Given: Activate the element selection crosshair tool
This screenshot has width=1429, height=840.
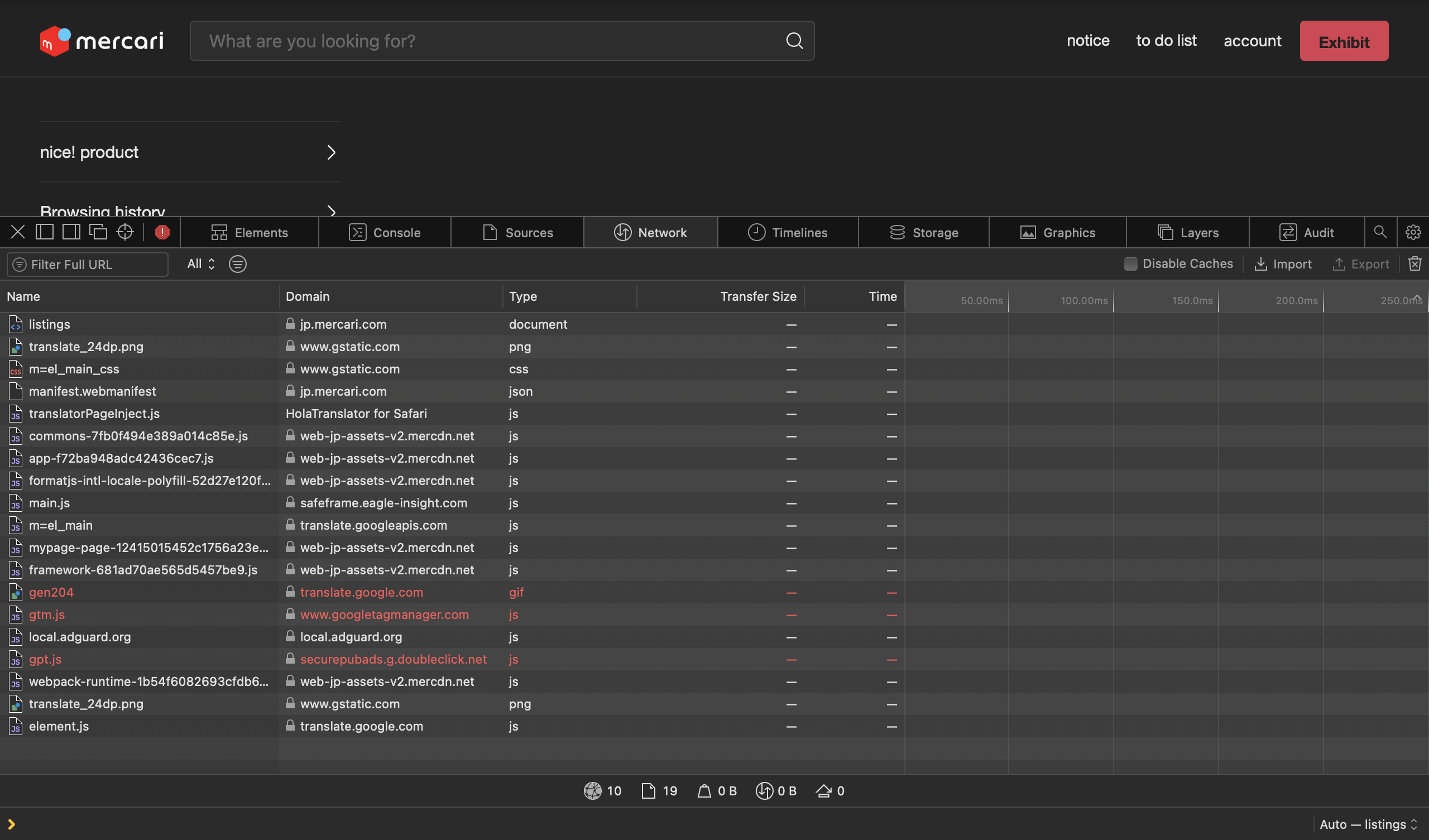Looking at the screenshot, I should (x=124, y=232).
